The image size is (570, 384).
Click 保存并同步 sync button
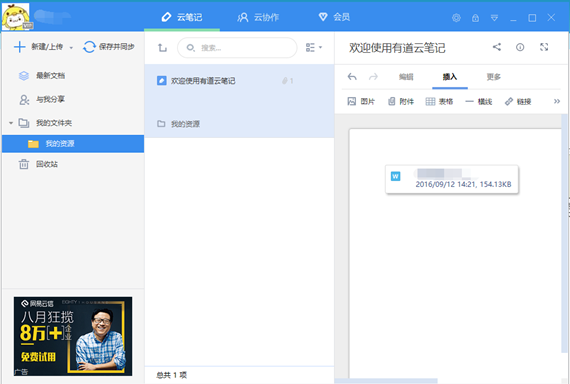point(109,47)
